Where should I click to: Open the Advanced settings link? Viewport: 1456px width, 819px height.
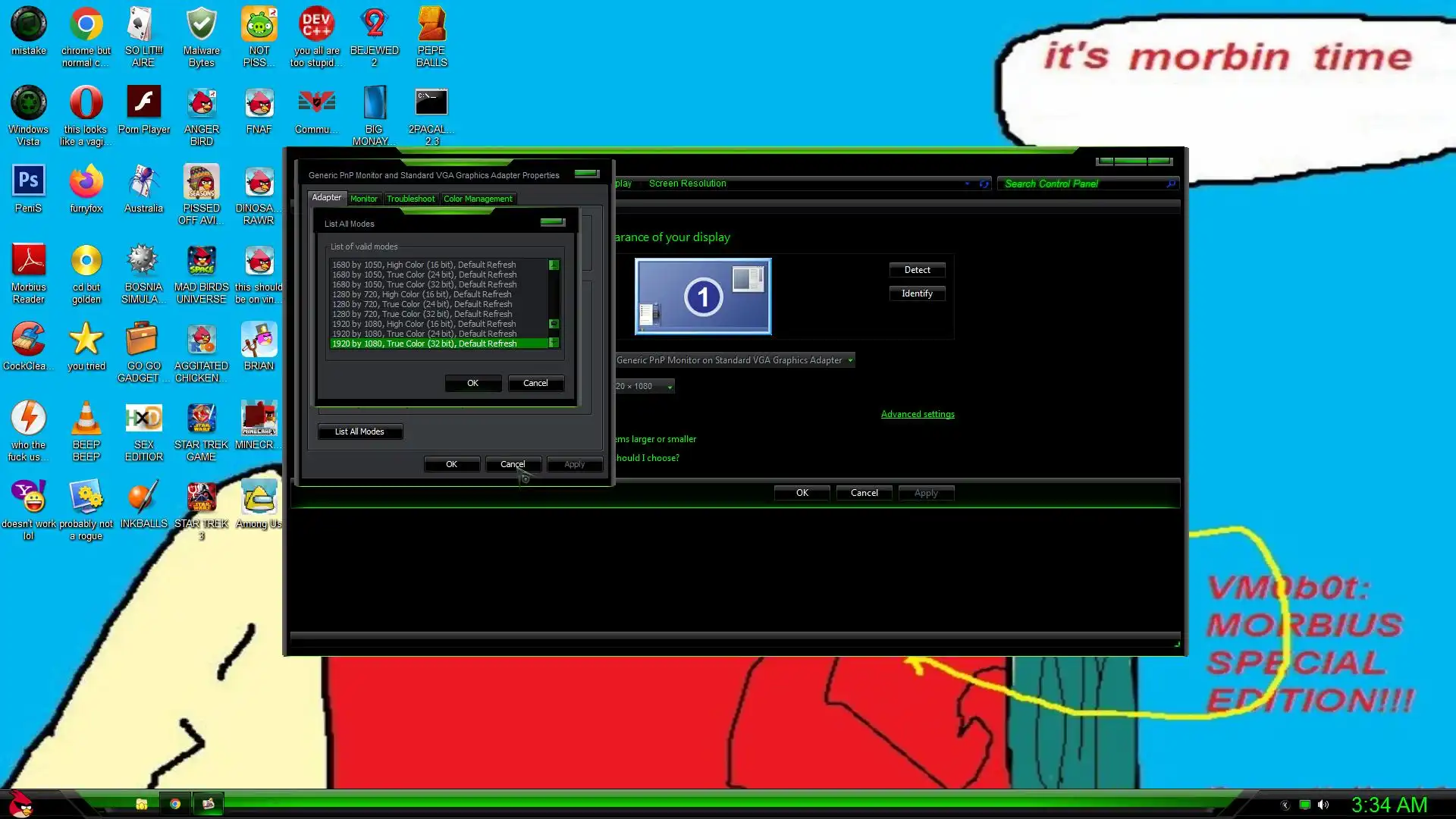click(918, 414)
